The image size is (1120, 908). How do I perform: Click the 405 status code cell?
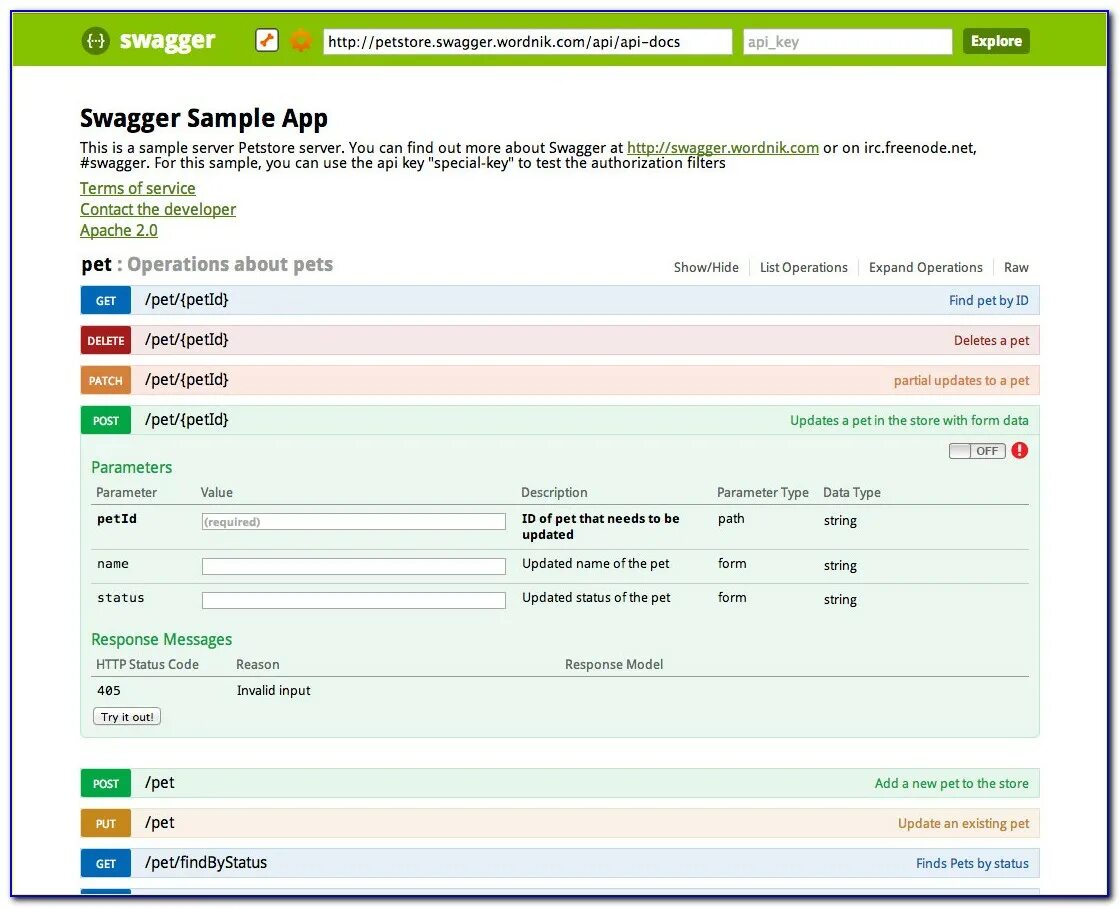[x=109, y=691]
